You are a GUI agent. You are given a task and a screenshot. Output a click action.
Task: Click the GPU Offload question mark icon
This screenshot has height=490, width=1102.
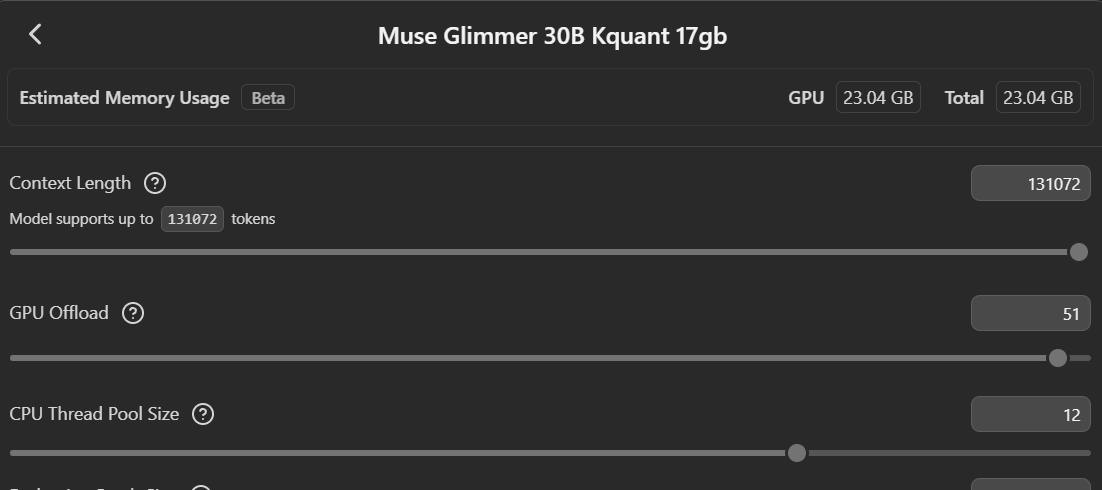point(133,313)
